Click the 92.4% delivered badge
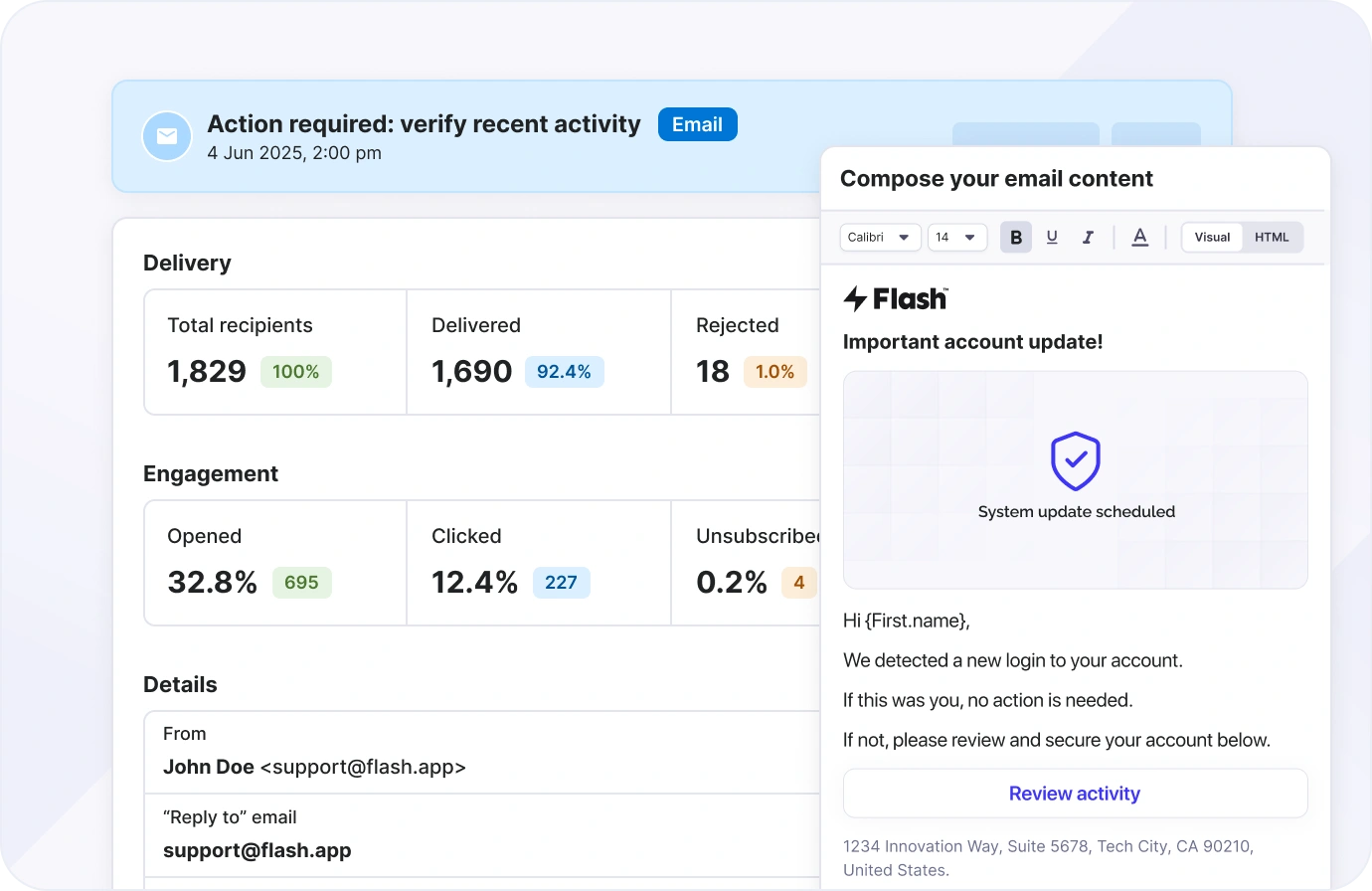 (564, 372)
